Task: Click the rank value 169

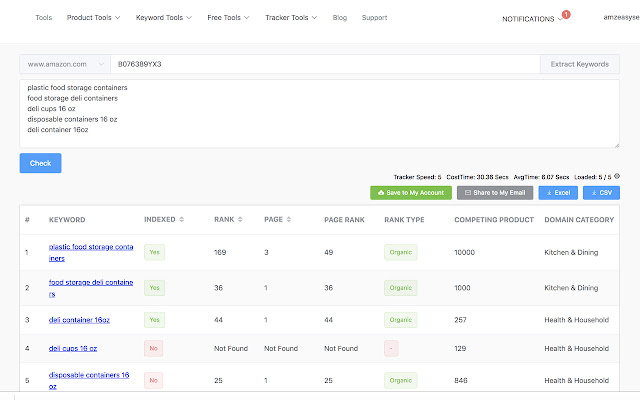Action: tap(220, 252)
